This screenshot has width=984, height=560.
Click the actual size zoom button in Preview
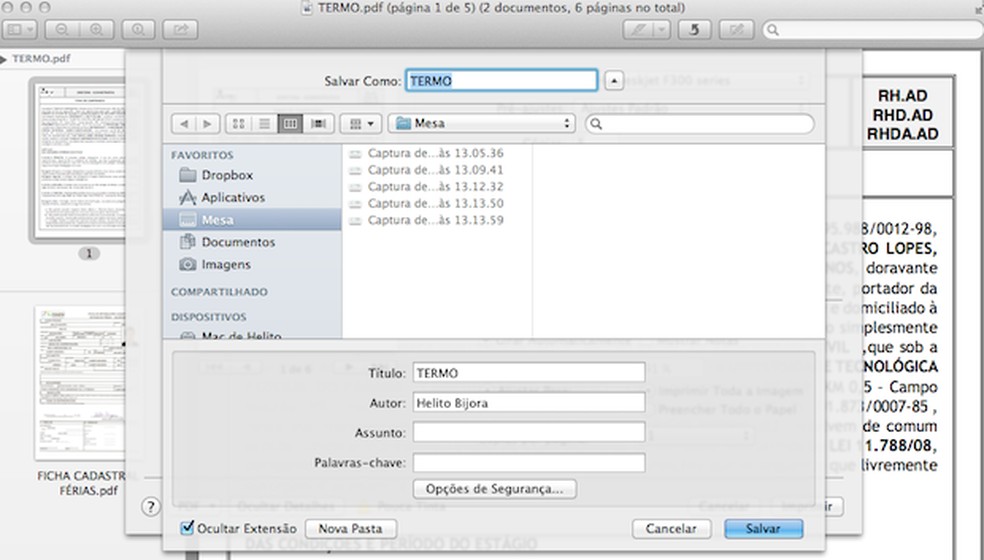pyautogui.click(x=138, y=30)
